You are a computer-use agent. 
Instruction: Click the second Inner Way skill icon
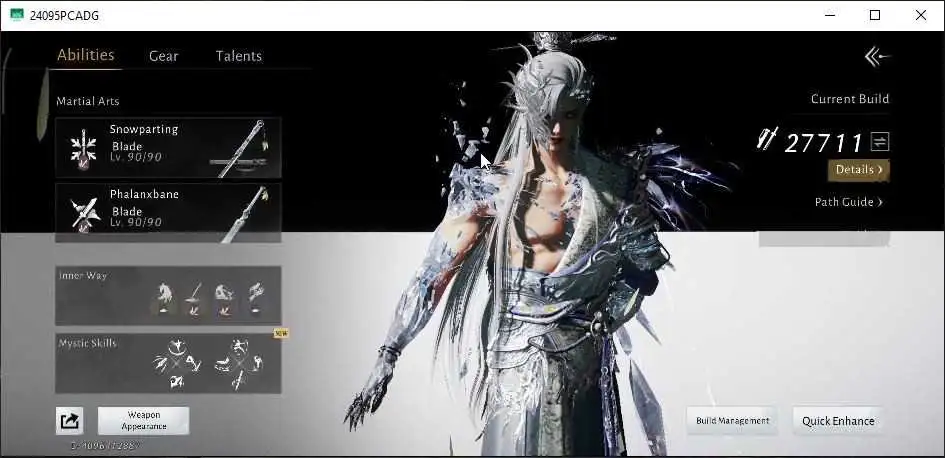[x=194, y=298]
